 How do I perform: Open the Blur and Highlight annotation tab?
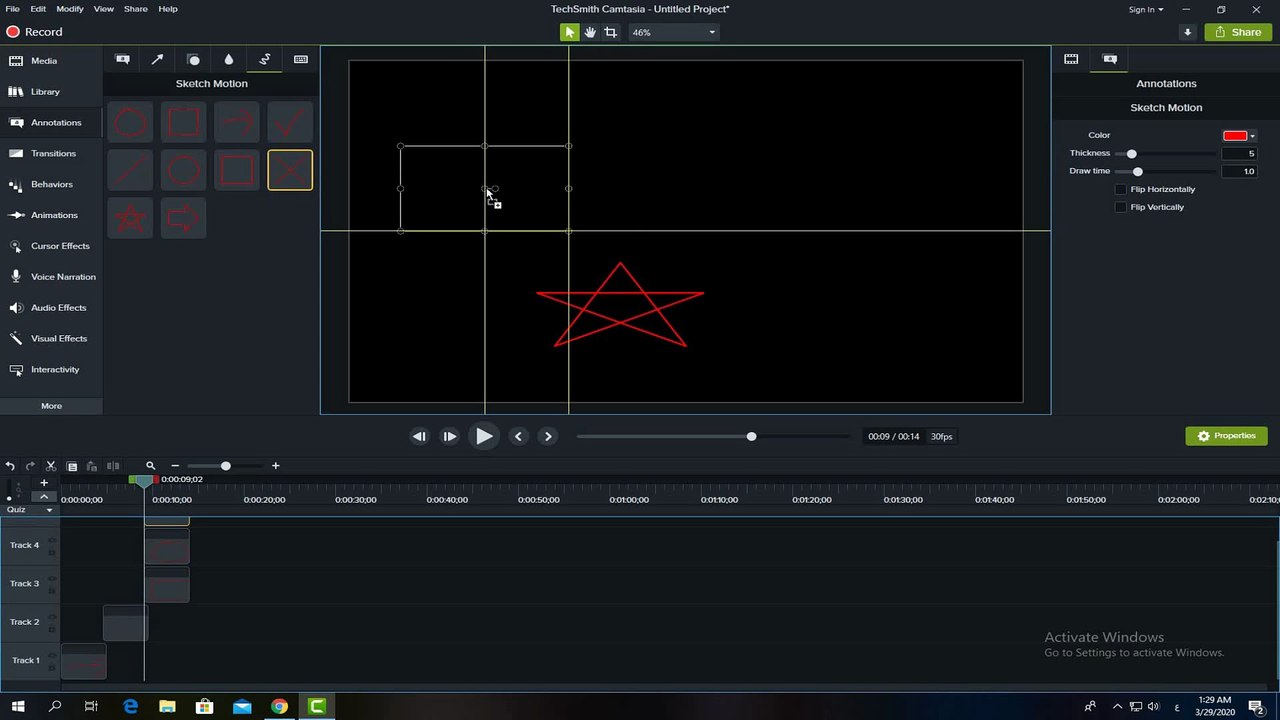(229, 60)
